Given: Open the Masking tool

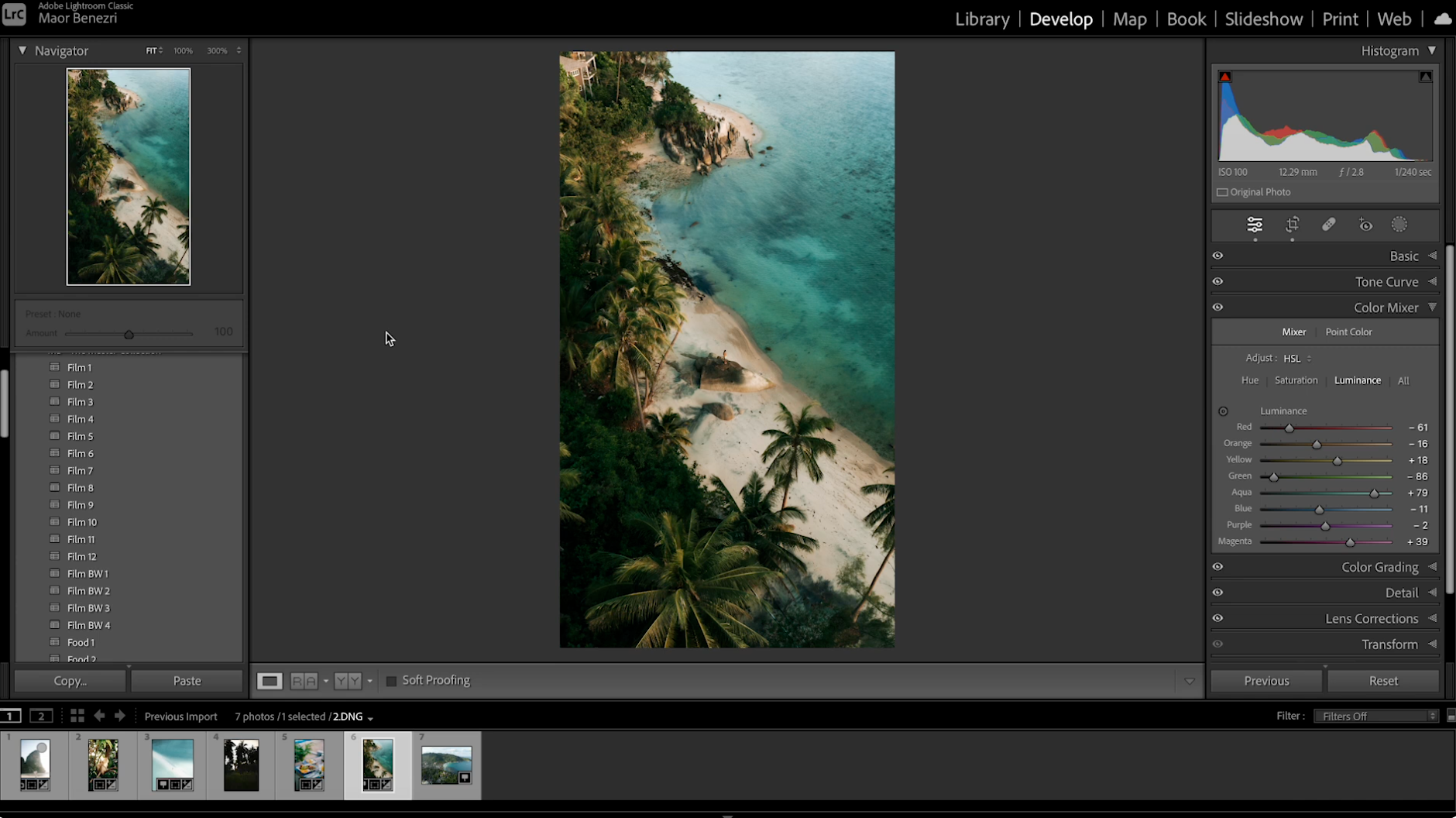Looking at the screenshot, I should pos(1399,225).
